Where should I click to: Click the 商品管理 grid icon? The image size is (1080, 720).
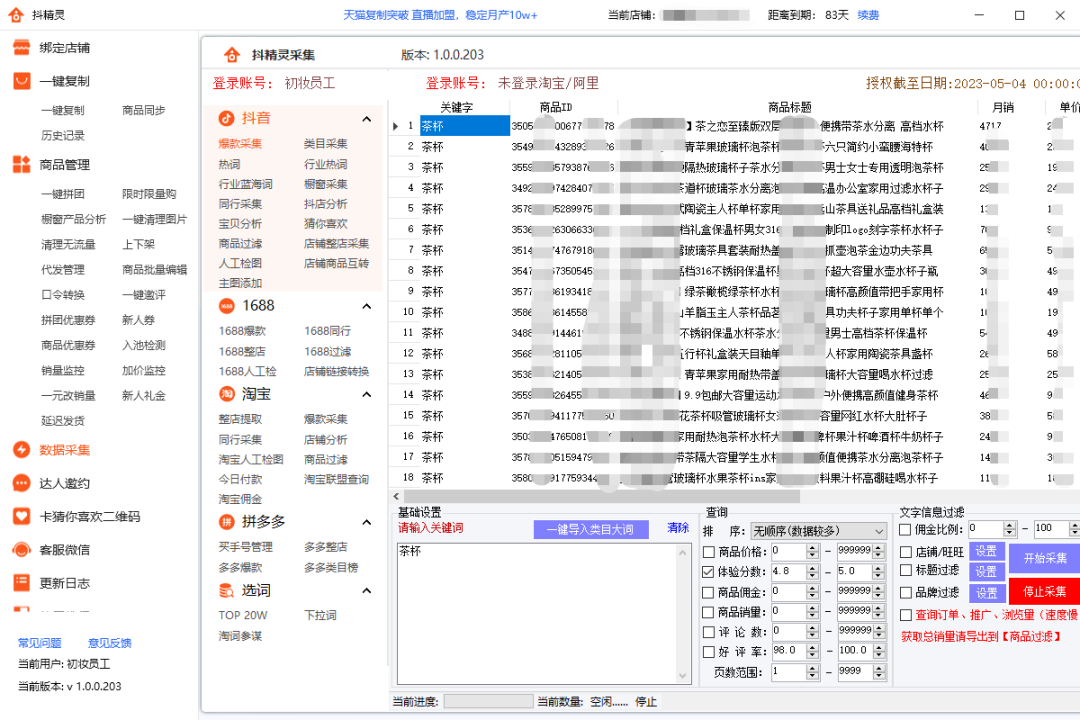22,166
